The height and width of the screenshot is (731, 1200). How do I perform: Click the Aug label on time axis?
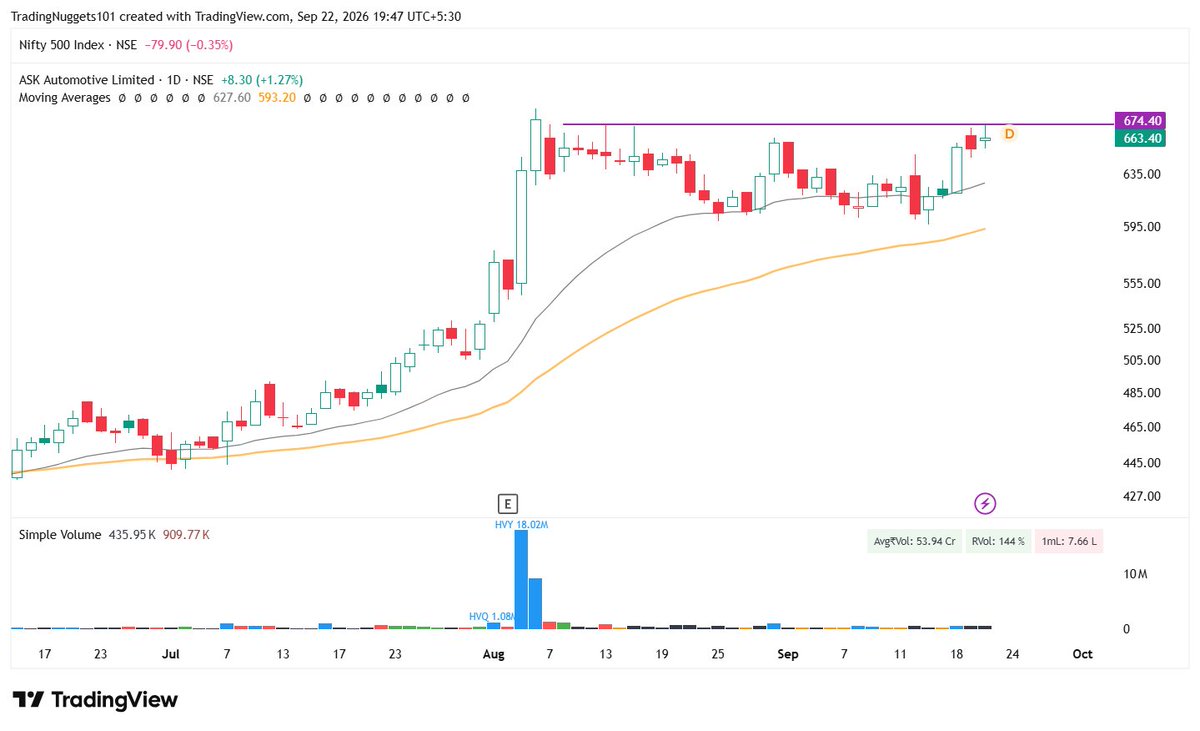pos(493,654)
